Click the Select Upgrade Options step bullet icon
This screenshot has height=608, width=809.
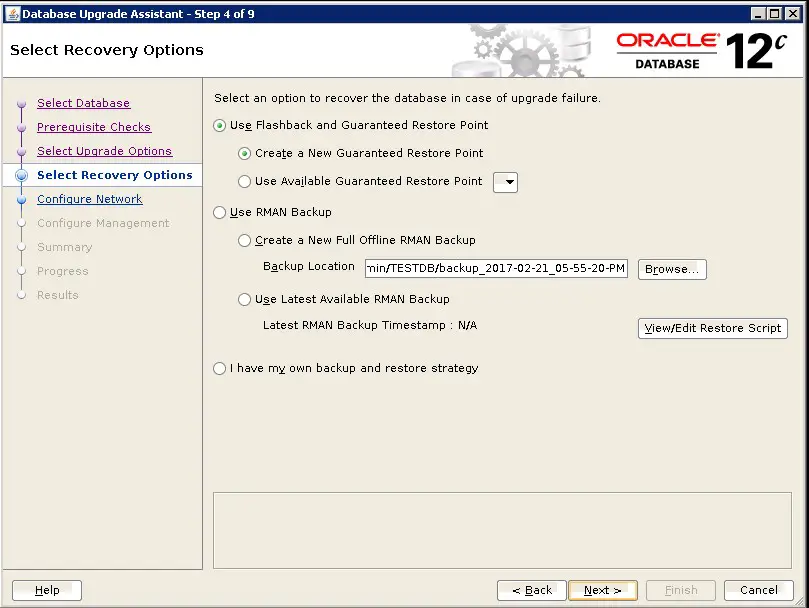(x=21, y=152)
